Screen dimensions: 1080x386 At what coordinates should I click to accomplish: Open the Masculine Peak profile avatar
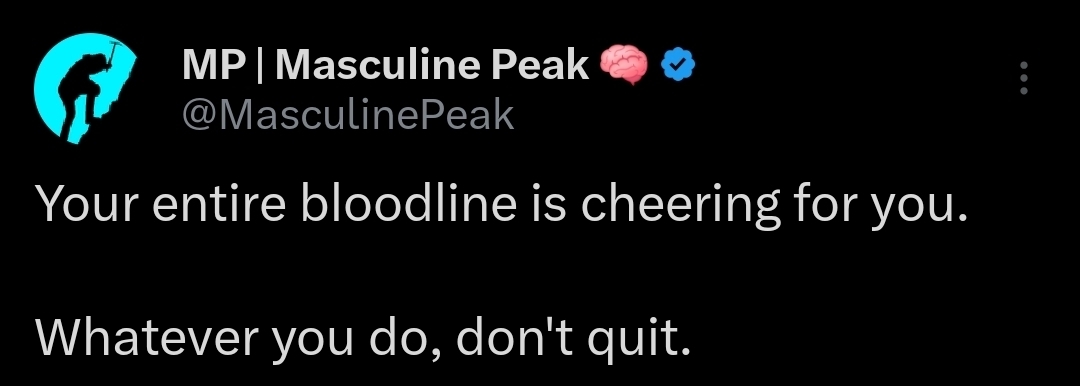pos(86,88)
